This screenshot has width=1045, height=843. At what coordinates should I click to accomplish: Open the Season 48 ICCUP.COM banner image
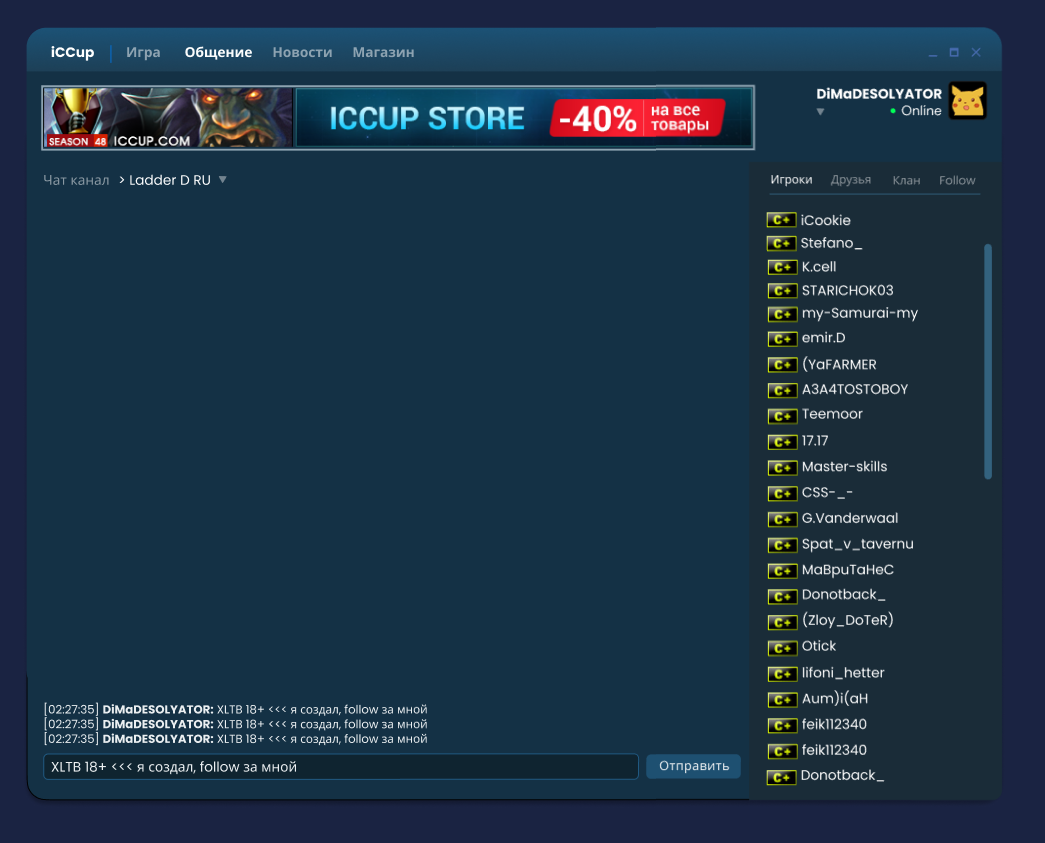coord(168,118)
